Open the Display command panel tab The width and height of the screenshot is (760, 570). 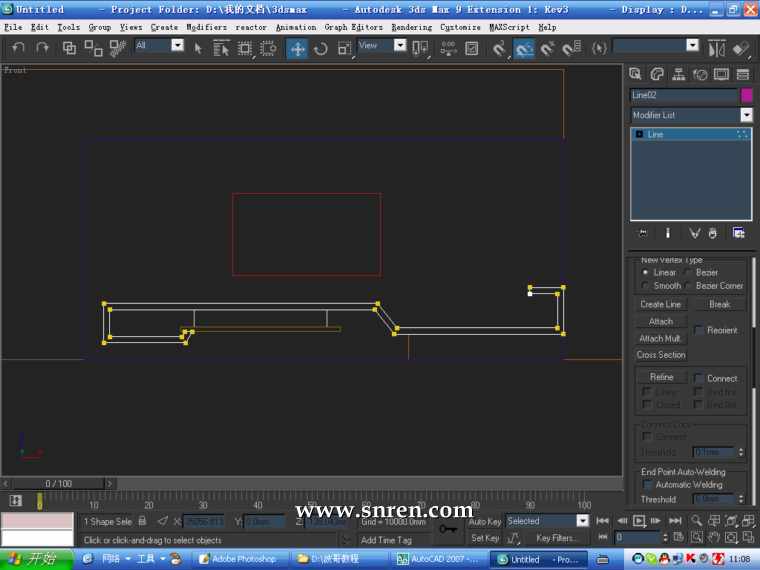pos(721,74)
